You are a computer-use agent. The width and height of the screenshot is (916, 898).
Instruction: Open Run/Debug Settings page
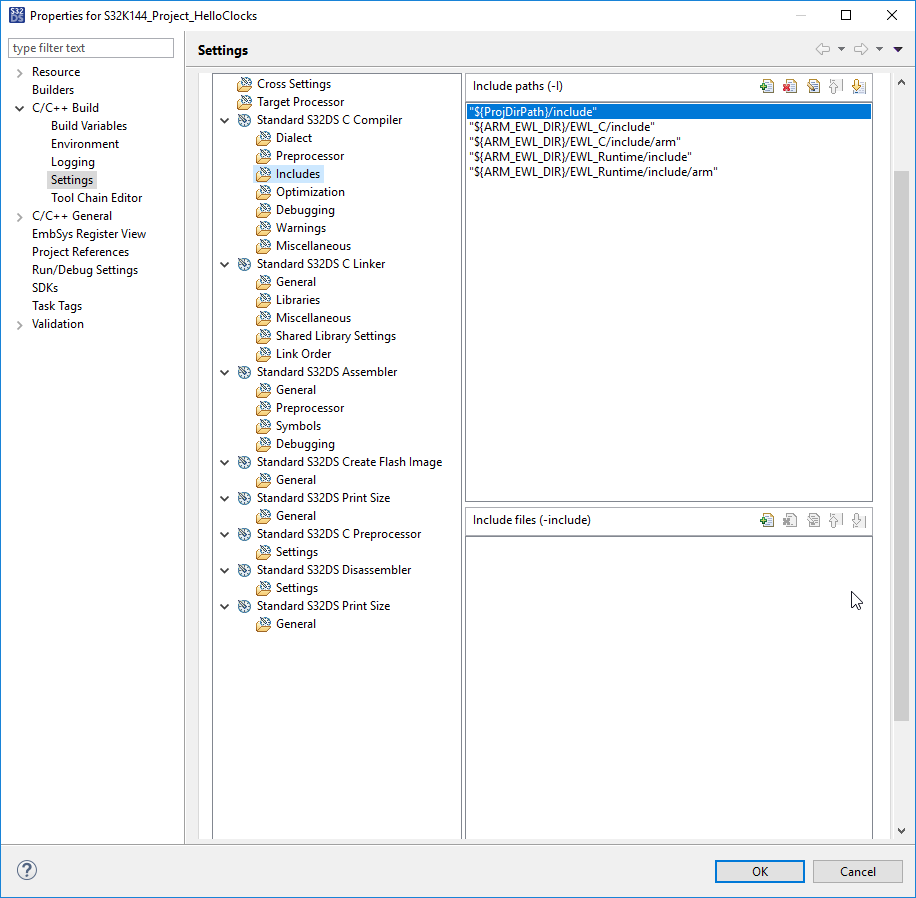[85, 270]
